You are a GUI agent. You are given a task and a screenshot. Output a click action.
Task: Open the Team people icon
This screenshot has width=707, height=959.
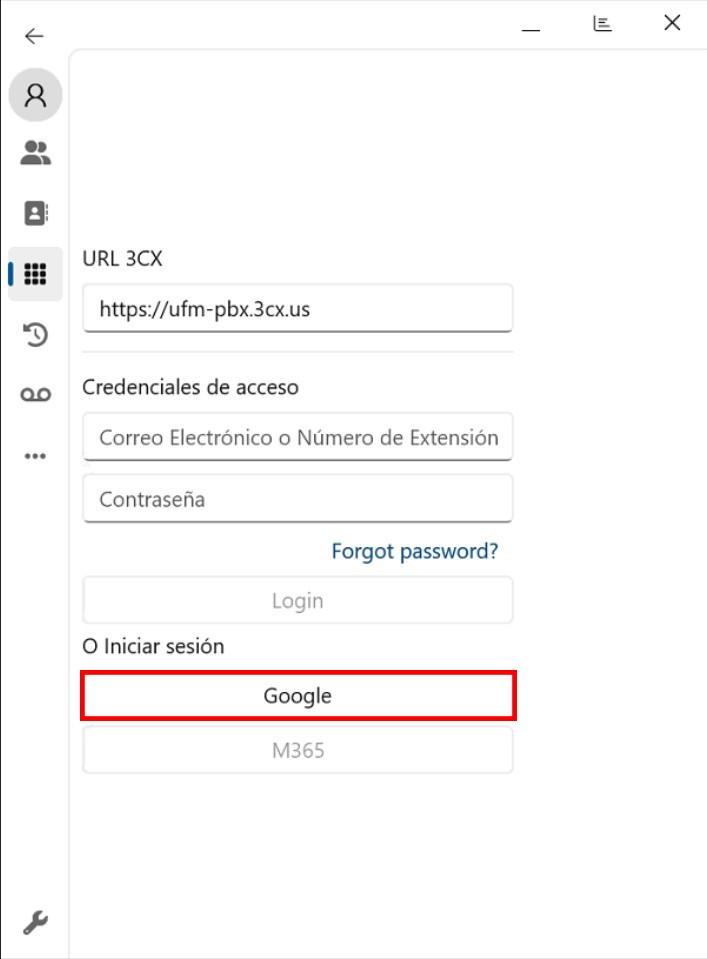pyautogui.click(x=36, y=153)
